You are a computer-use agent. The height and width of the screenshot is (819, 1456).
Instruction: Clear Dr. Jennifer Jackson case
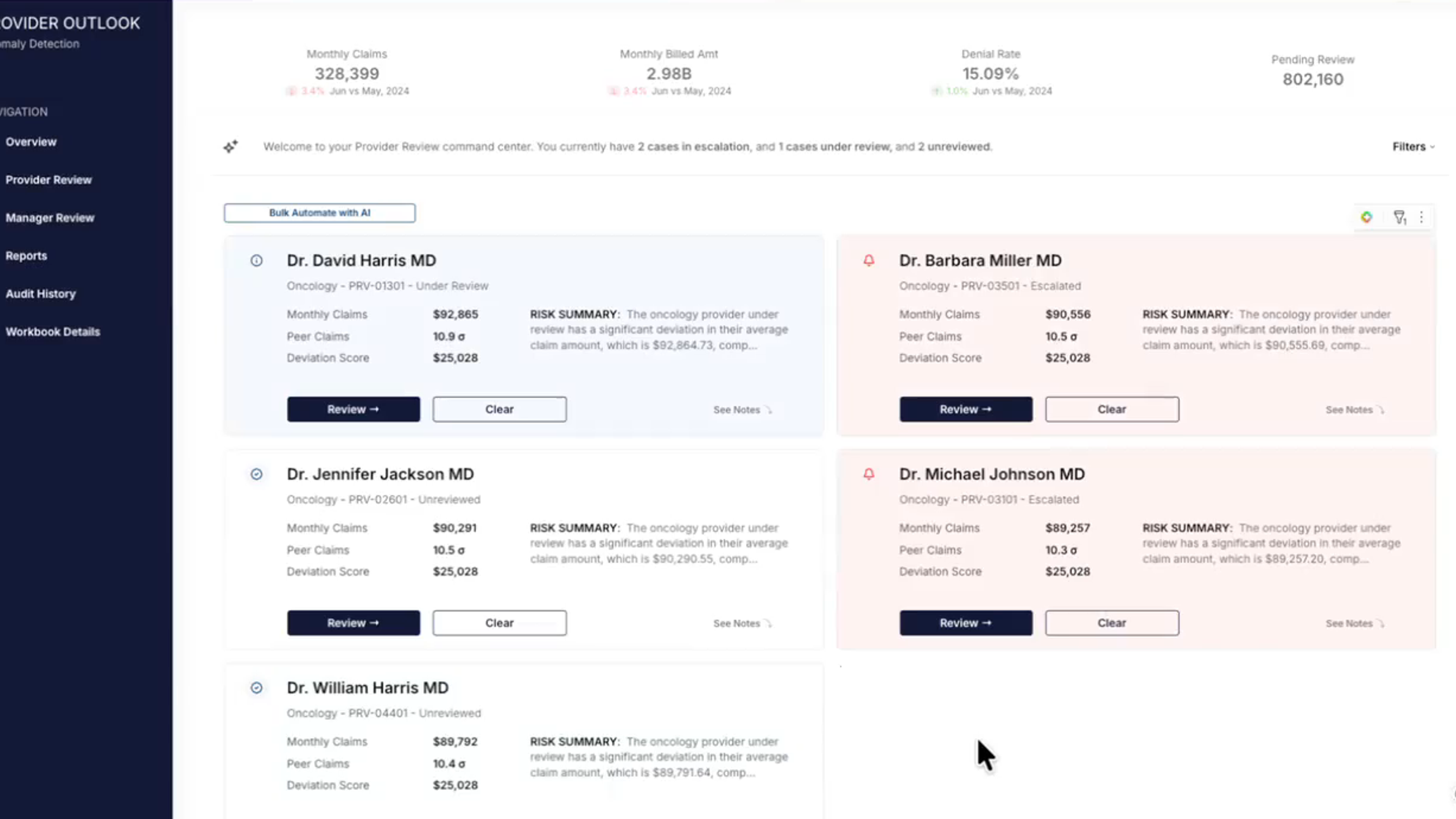click(500, 623)
